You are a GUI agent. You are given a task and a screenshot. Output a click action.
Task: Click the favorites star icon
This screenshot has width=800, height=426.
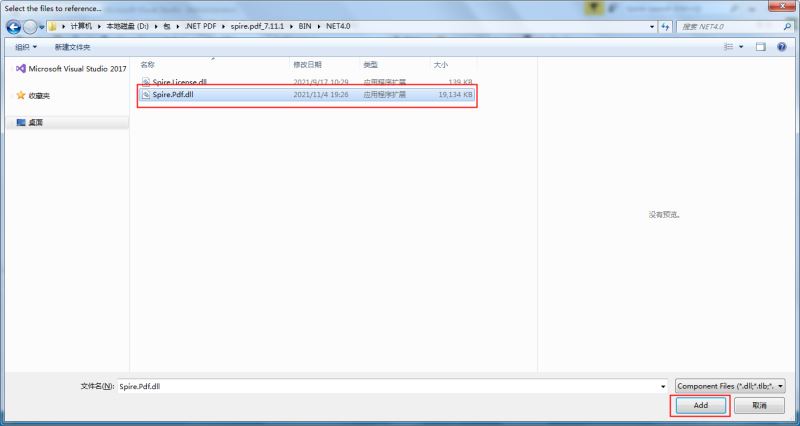click(20, 95)
